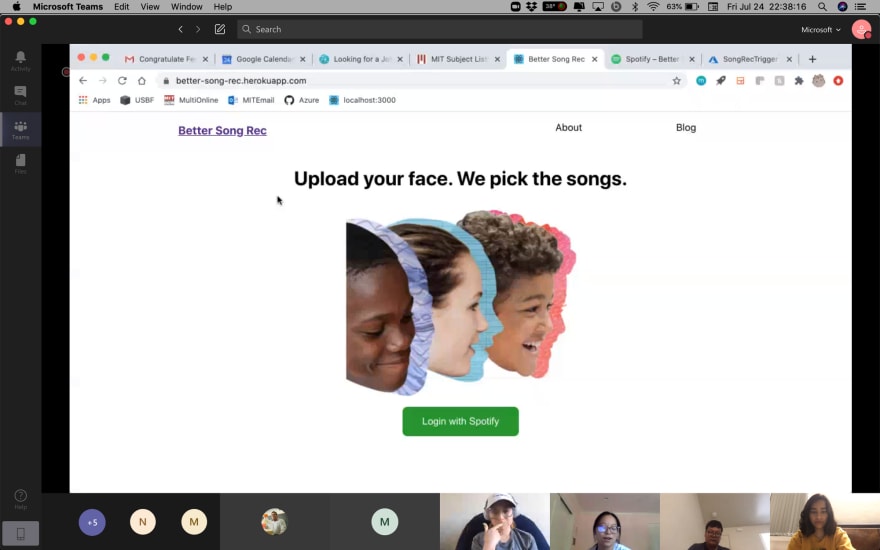Open the Teams profile avatar
Screen dimensions: 880x550
[x=861, y=29]
